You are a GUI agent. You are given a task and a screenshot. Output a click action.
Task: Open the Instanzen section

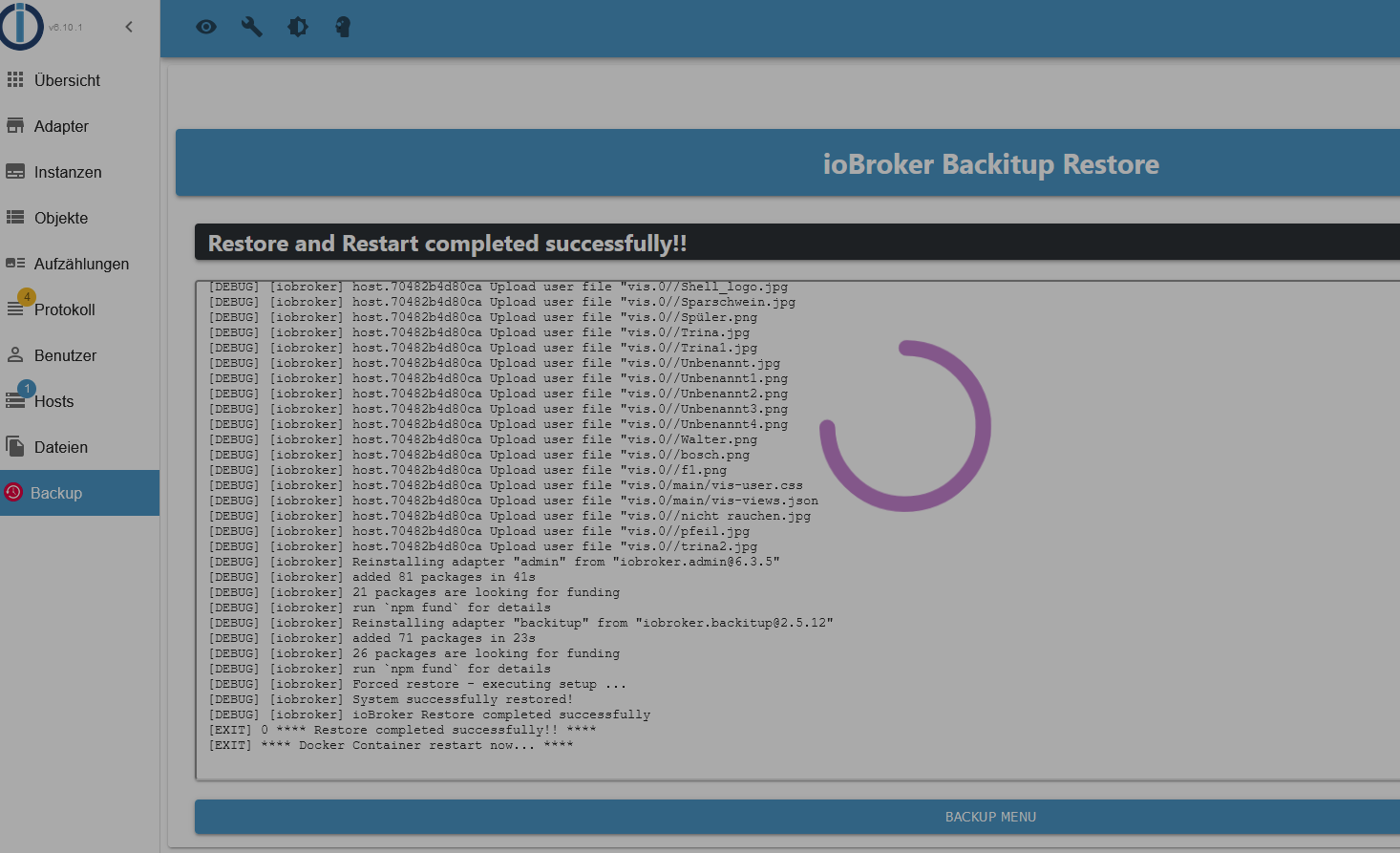pos(79,172)
